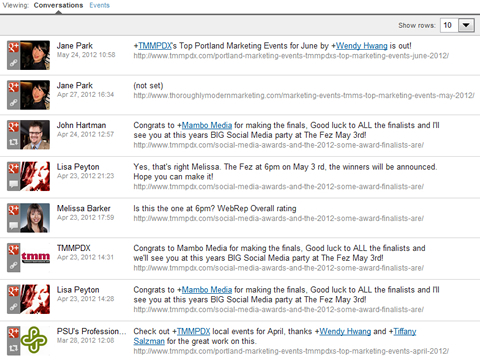Screen dimensions: 480x360
Task: Click the Mar 28, 2012 12:08 timestamp
Action: point(85,341)
